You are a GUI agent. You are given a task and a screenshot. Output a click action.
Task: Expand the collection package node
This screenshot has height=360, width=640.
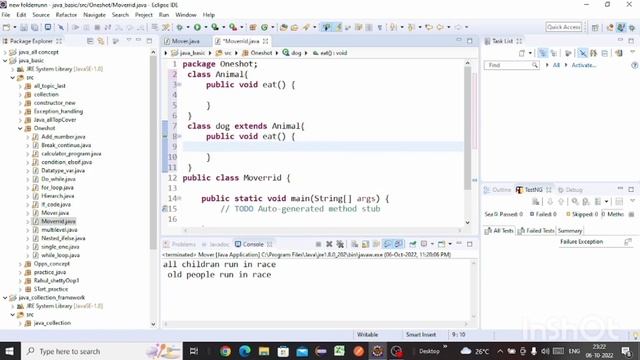[20, 94]
